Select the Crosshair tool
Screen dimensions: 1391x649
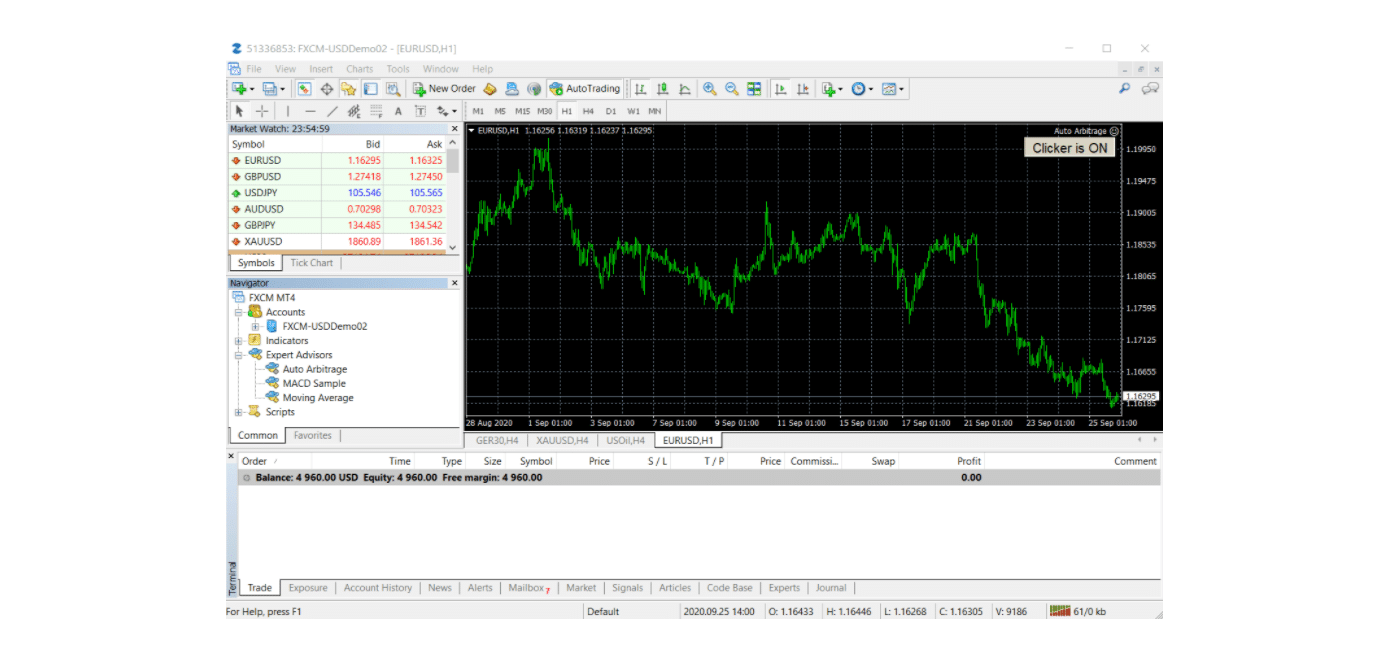pyautogui.click(x=262, y=111)
